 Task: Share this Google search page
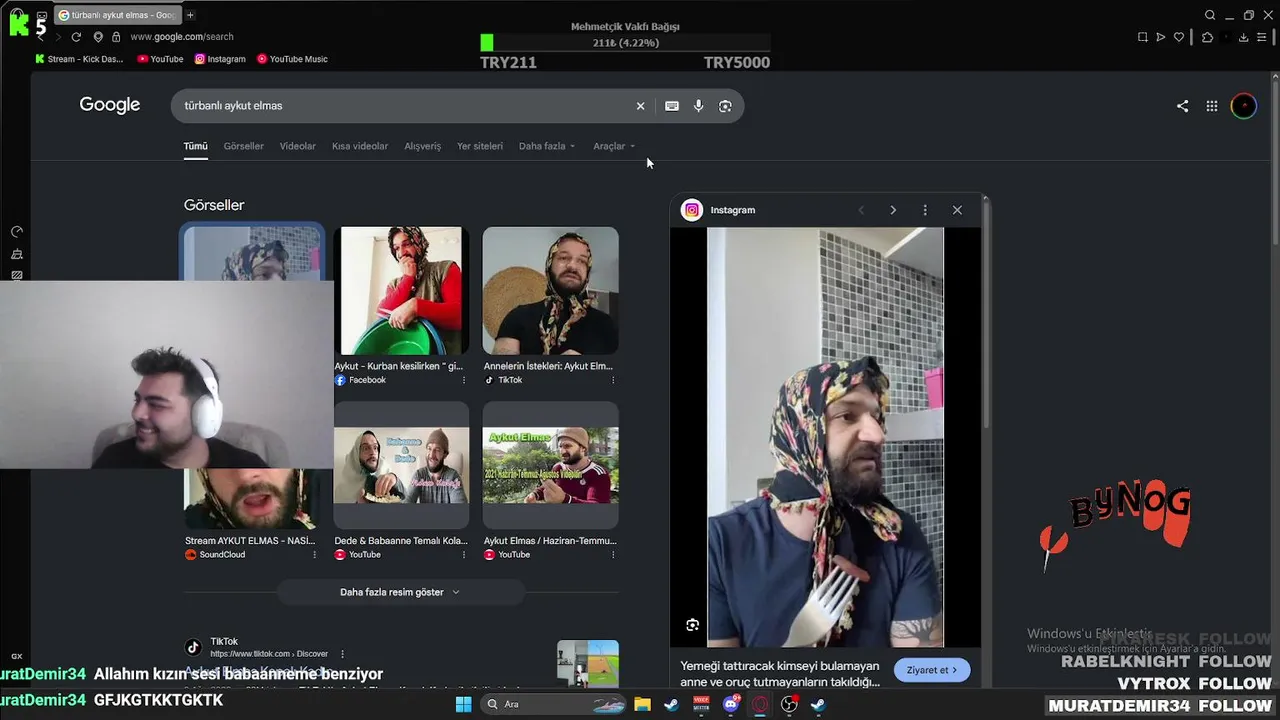(1182, 106)
